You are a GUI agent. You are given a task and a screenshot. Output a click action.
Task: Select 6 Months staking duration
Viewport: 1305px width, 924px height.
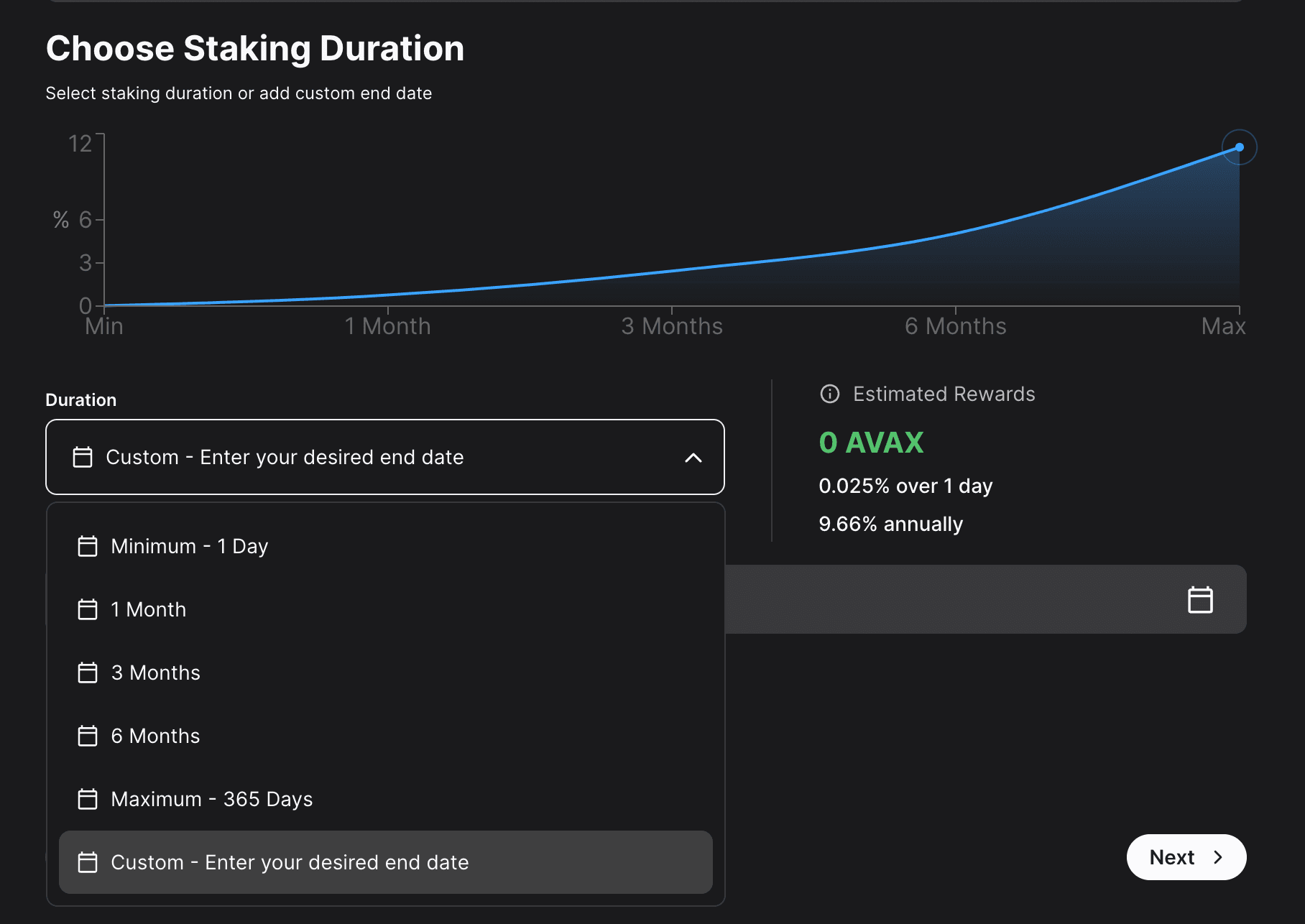click(156, 736)
